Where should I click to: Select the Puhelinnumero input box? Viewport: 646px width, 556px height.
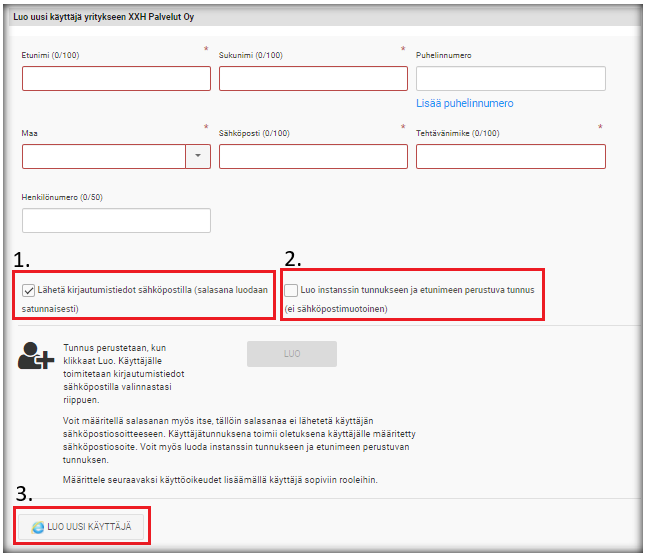tap(510, 79)
